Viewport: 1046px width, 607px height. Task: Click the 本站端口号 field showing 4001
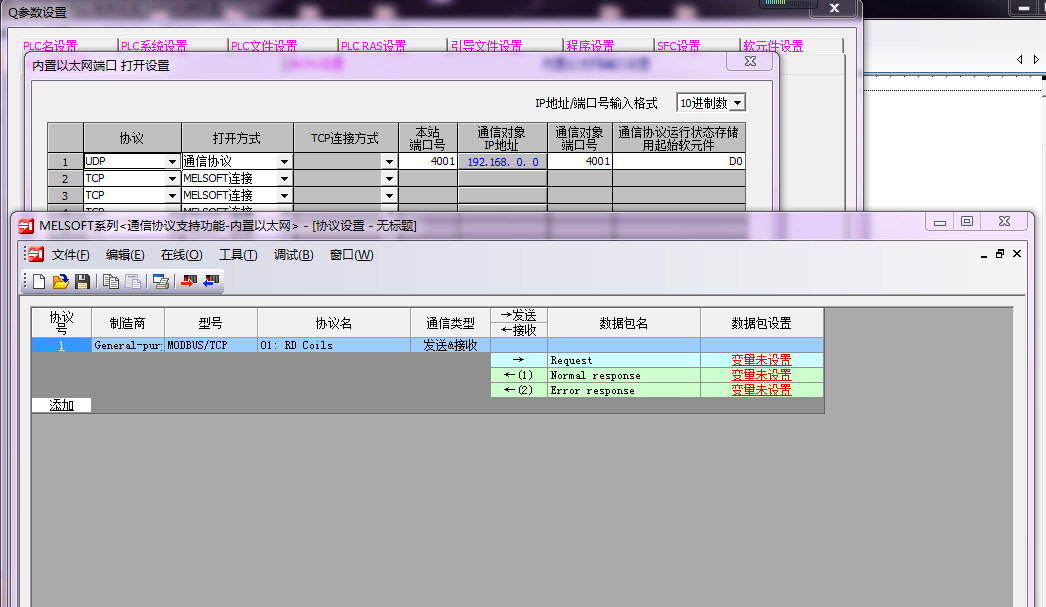coord(428,161)
